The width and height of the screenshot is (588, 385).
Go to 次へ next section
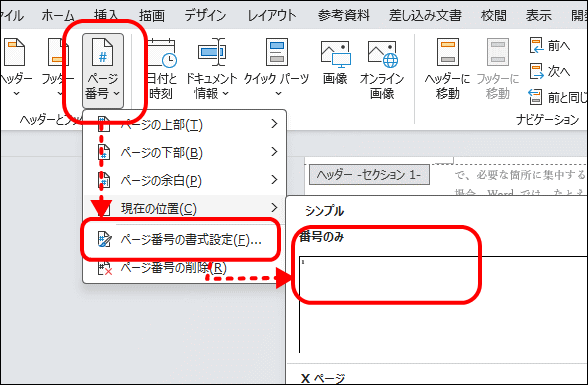(x=550, y=71)
